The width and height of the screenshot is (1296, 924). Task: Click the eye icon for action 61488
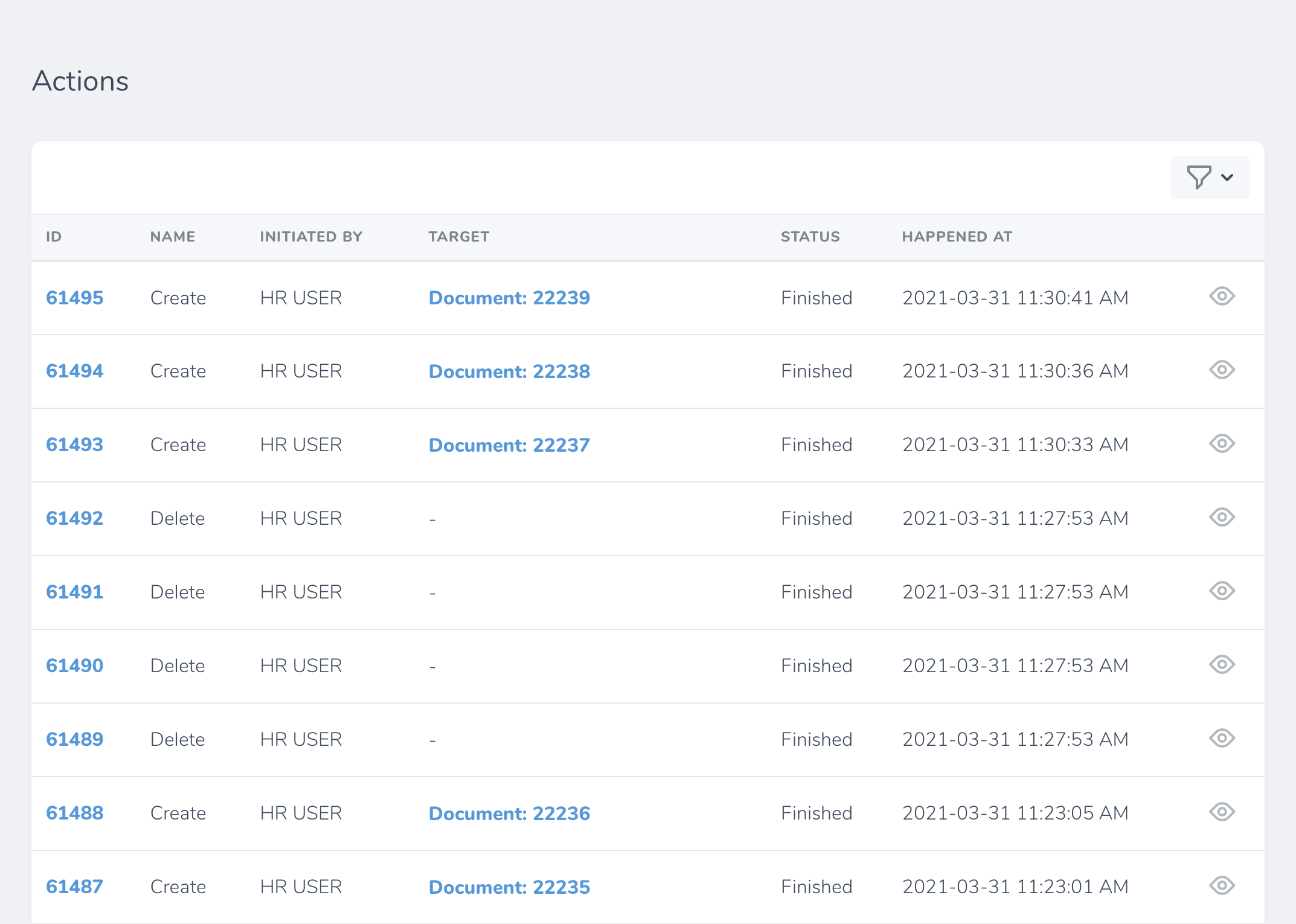click(1221, 813)
